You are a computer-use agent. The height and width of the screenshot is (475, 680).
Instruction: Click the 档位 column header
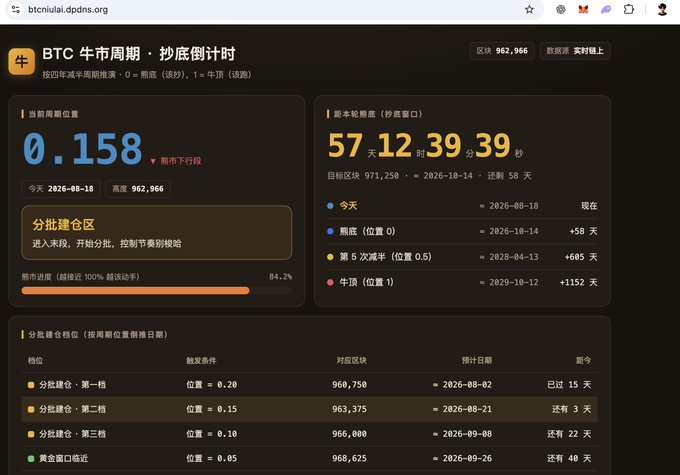click(x=35, y=360)
